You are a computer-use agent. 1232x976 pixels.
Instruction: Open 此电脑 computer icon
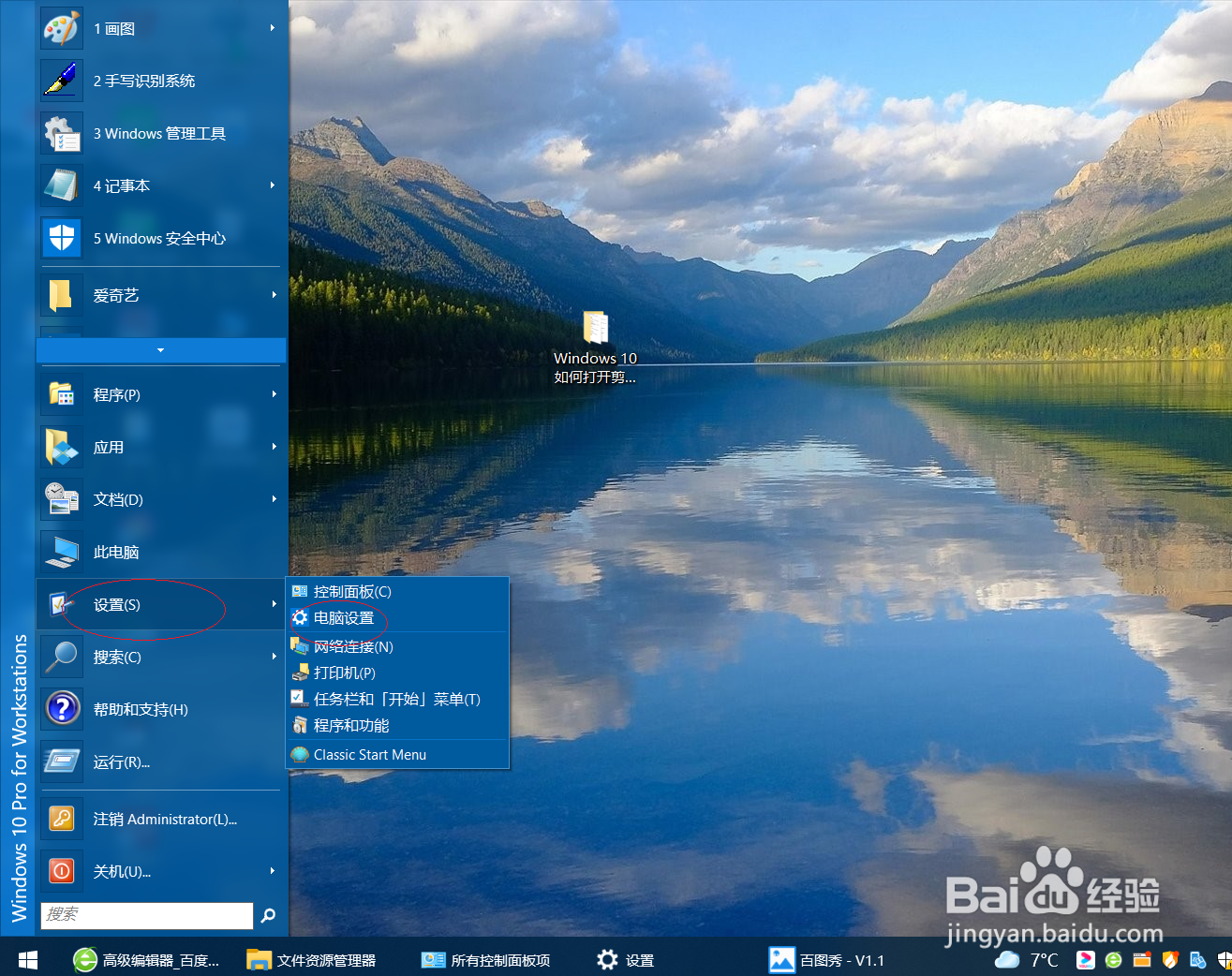click(x=62, y=552)
